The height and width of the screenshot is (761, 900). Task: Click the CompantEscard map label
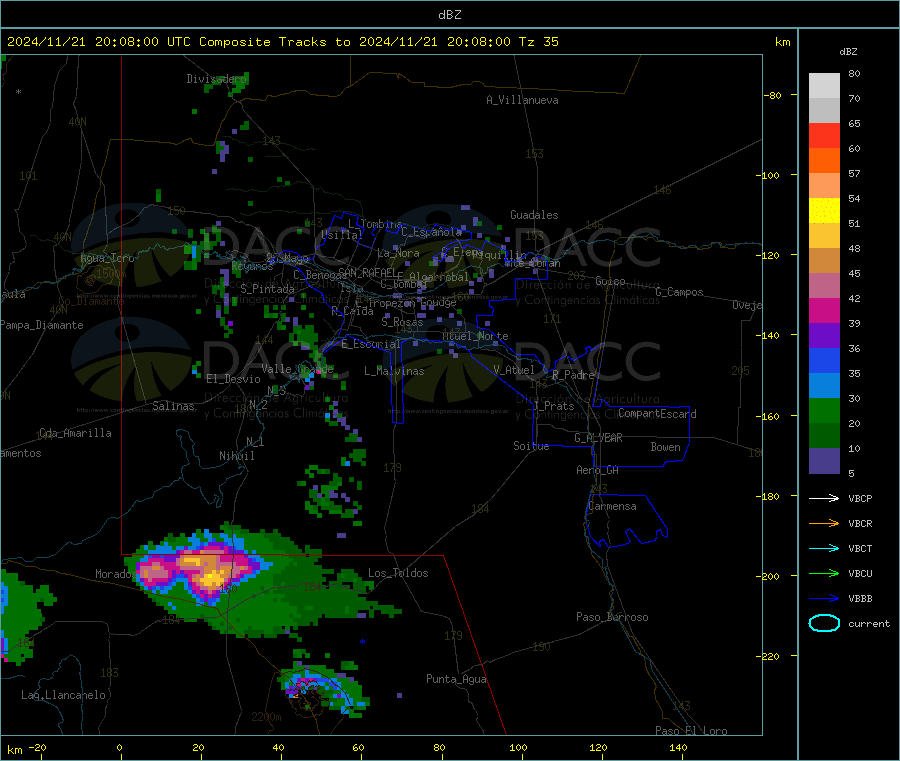click(x=657, y=413)
